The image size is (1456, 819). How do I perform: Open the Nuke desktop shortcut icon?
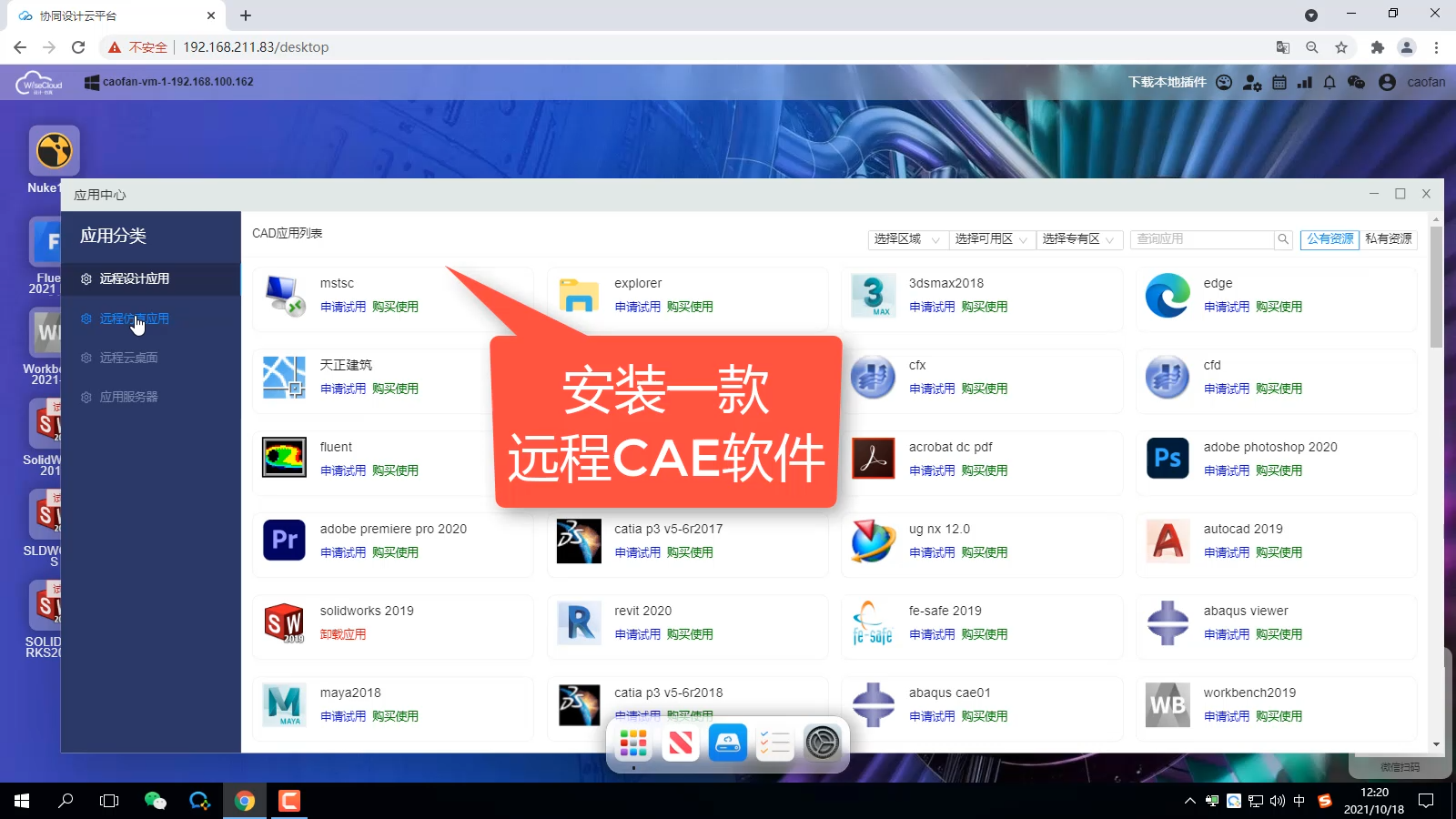55,151
